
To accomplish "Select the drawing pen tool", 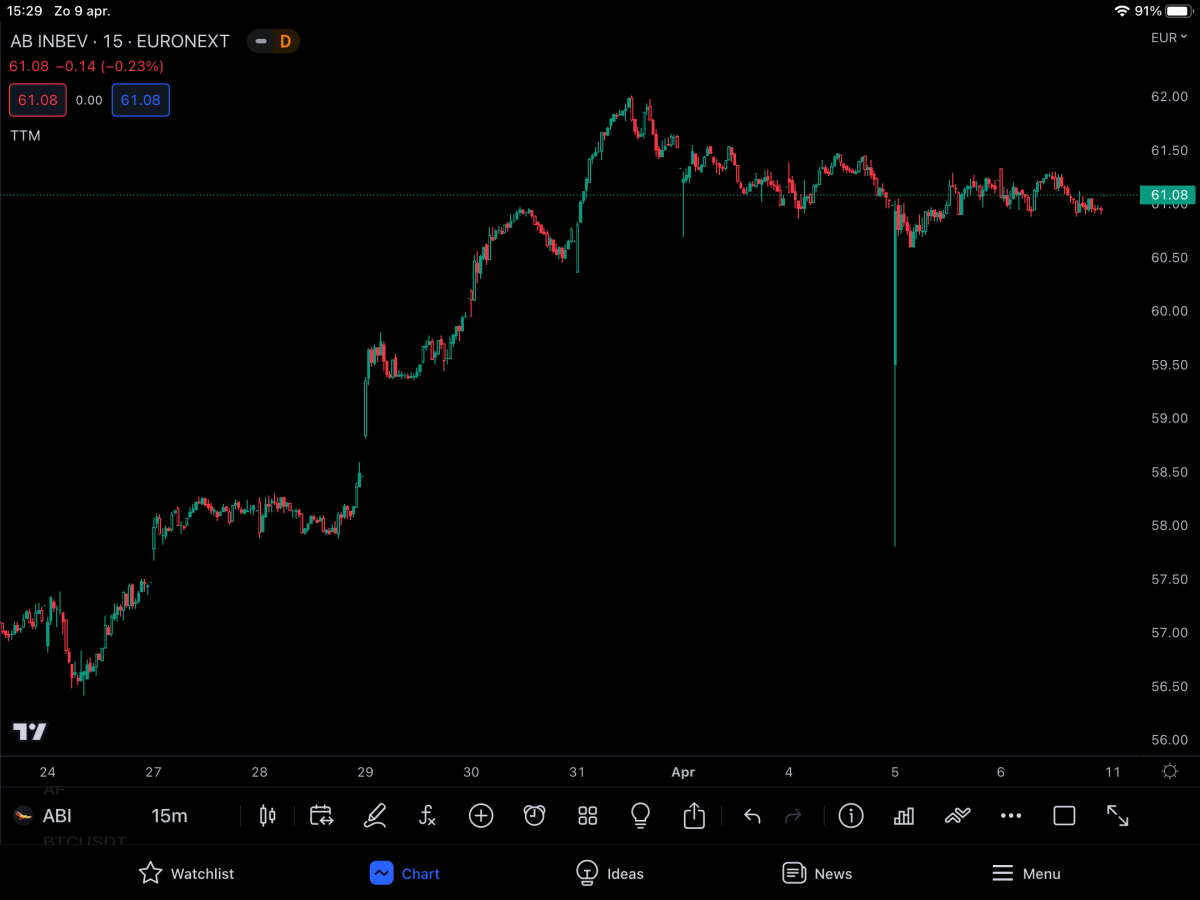I will click(x=375, y=816).
